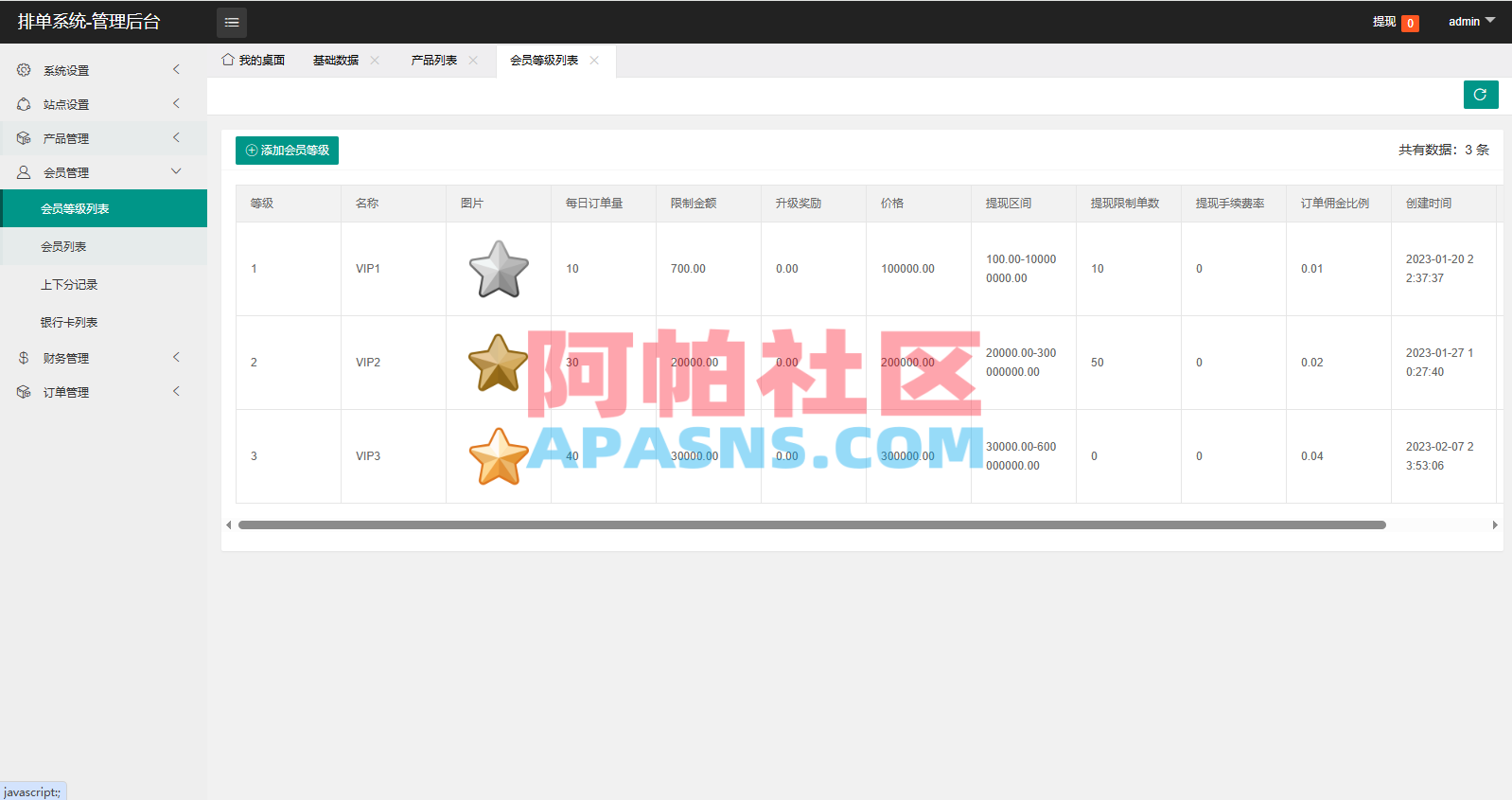Click the 提现 link in header
Viewport: 1512px width, 800px height.
1384,22
